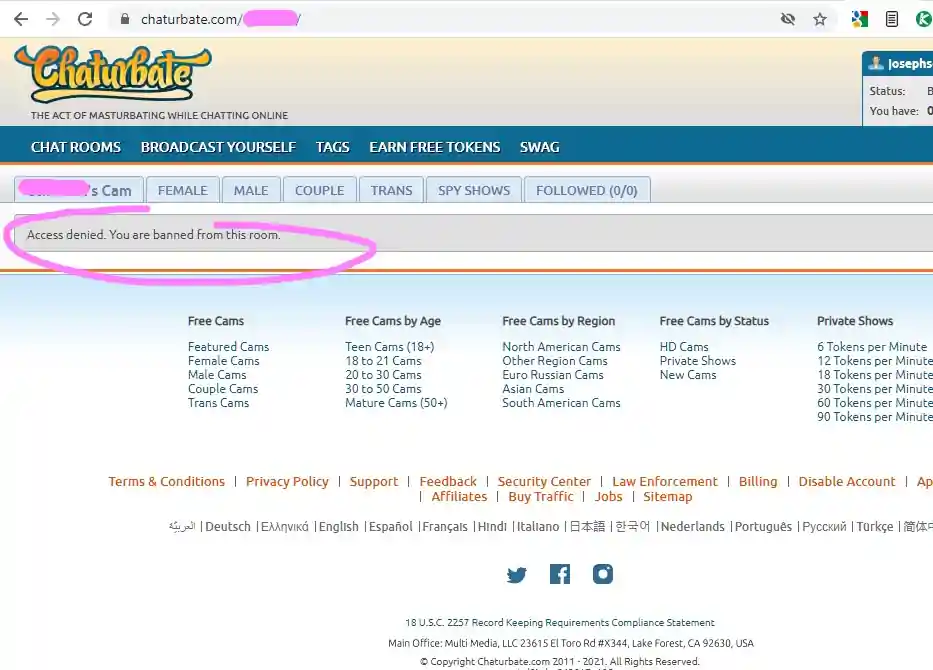Click the Feedback footer link
Image resolution: width=933 pixels, height=670 pixels.
448,481
